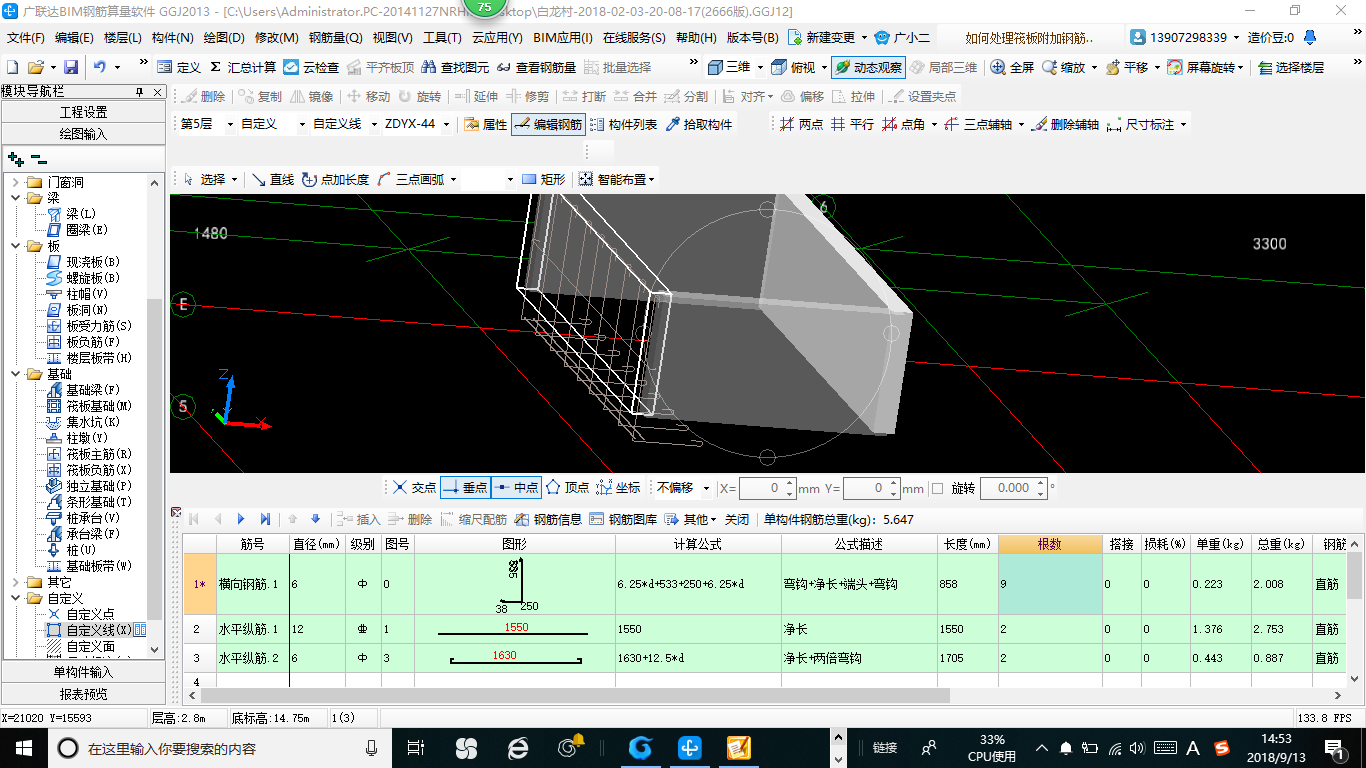Image resolution: width=1366 pixels, height=768 pixels.
Task: Select 自定义线(X) in the tree
Action: (x=99, y=630)
